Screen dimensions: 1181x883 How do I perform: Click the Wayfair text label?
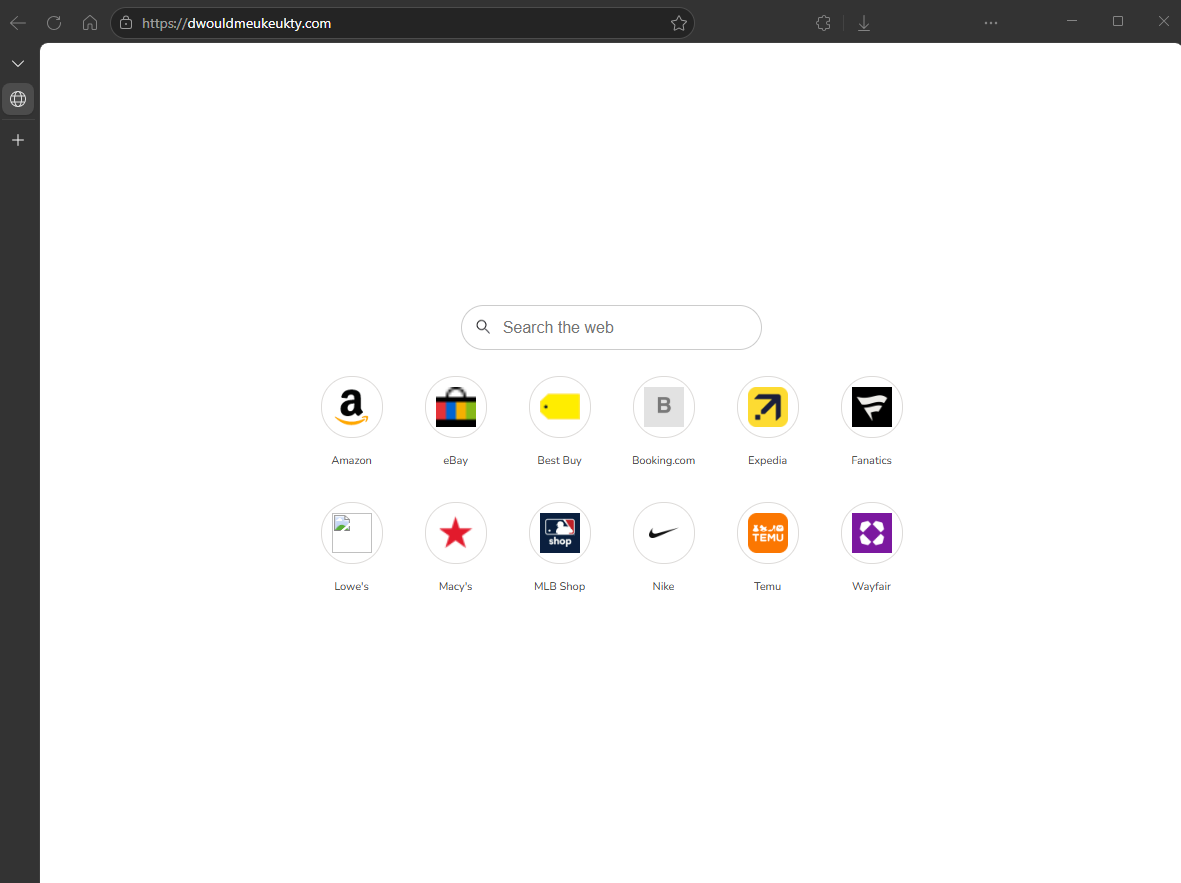coord(871,586)
